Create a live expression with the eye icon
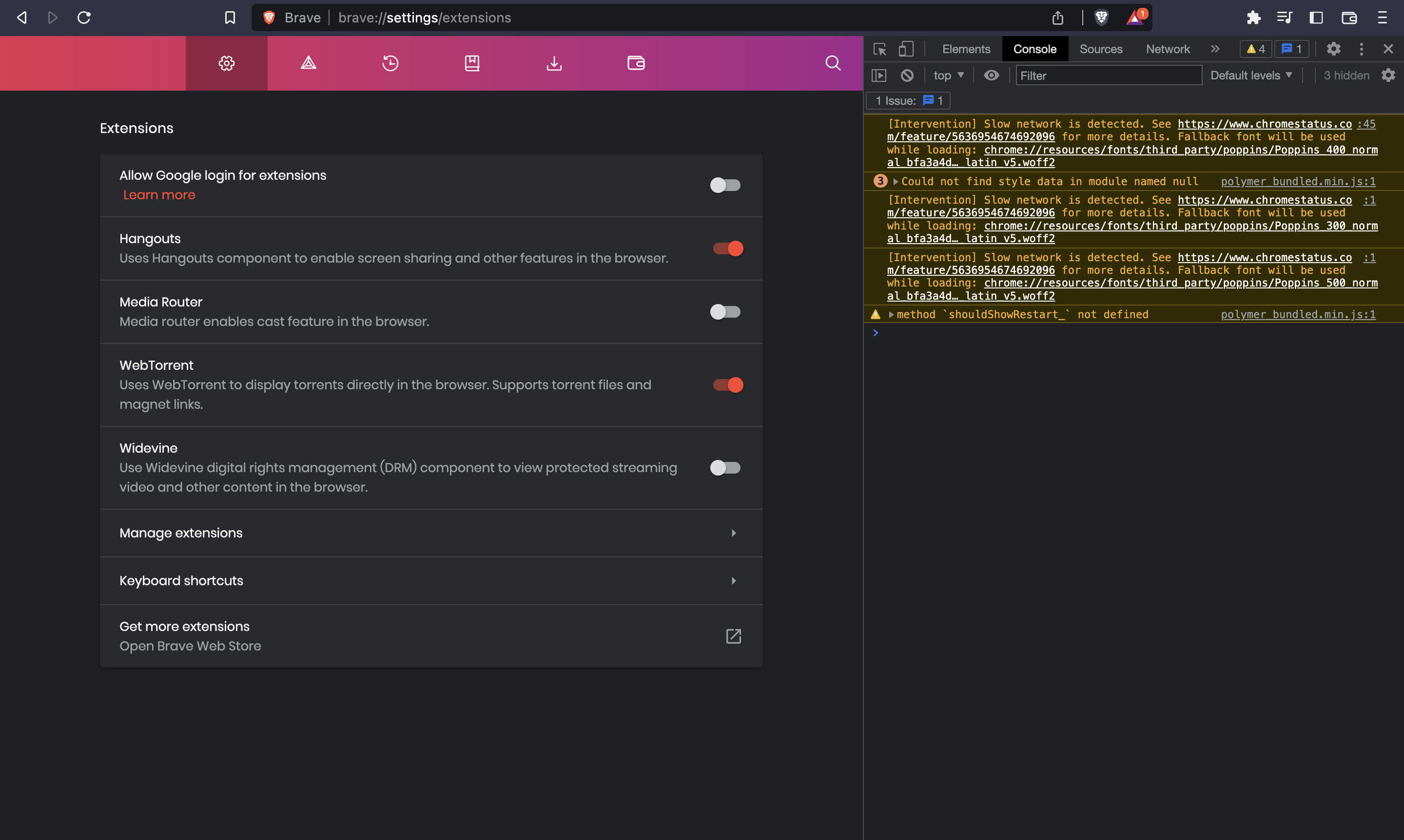 pos(991,76)
